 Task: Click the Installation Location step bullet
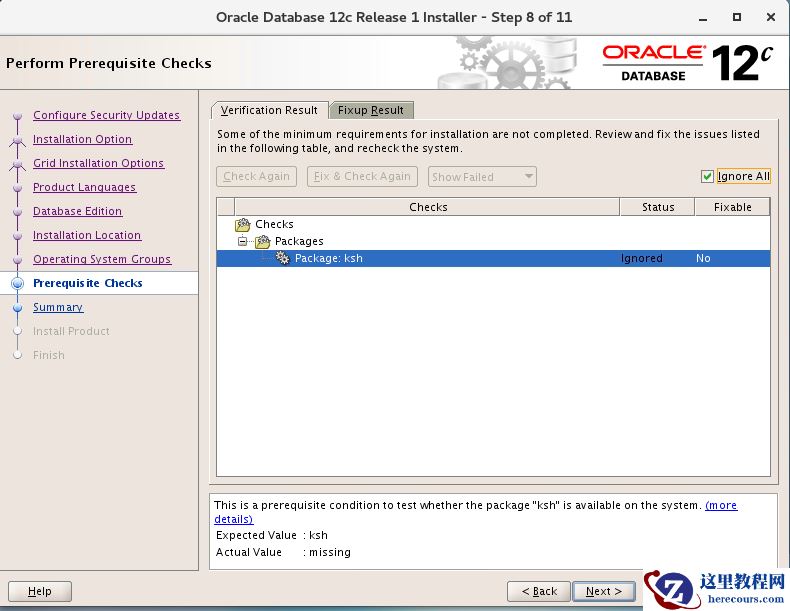pos(18,236)
